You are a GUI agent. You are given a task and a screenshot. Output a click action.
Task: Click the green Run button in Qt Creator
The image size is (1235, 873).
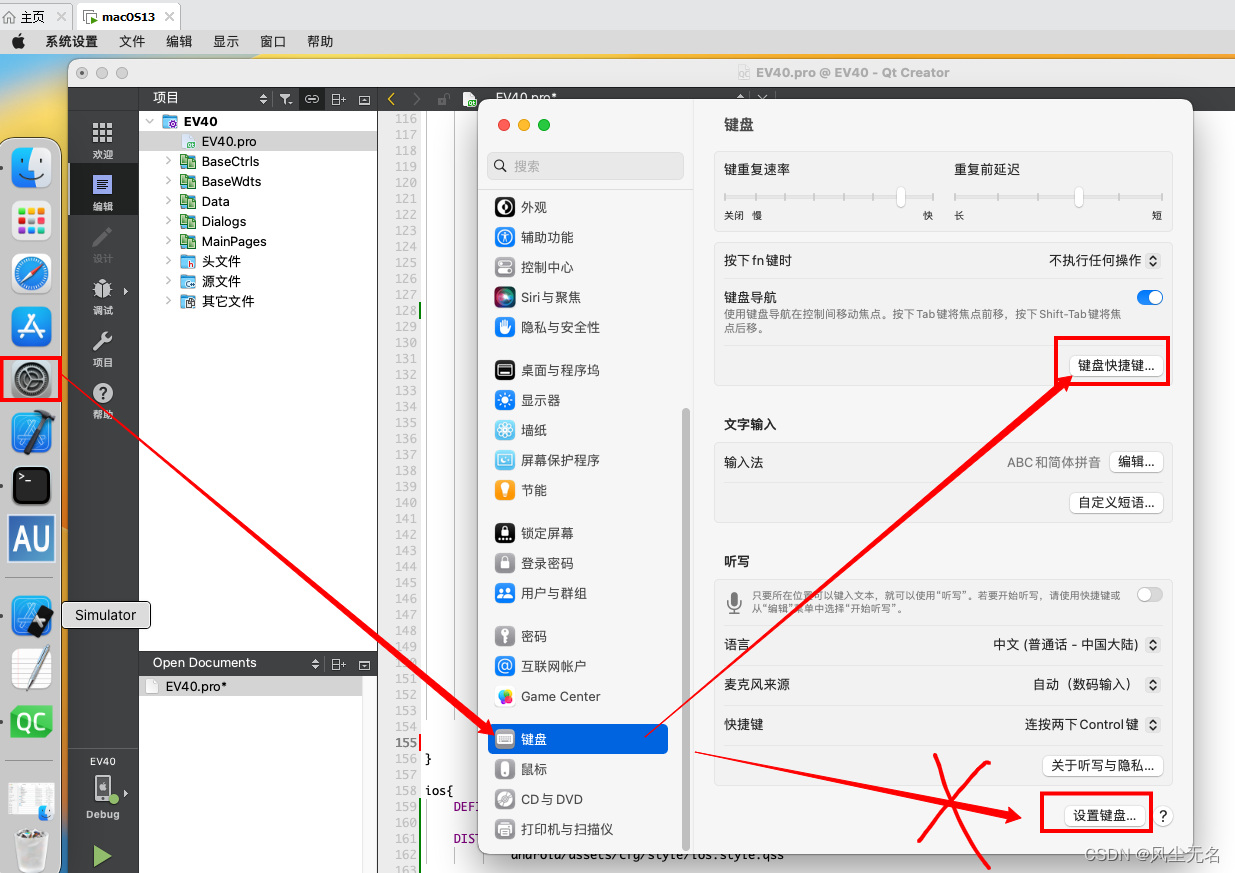(x=102, y=856)
